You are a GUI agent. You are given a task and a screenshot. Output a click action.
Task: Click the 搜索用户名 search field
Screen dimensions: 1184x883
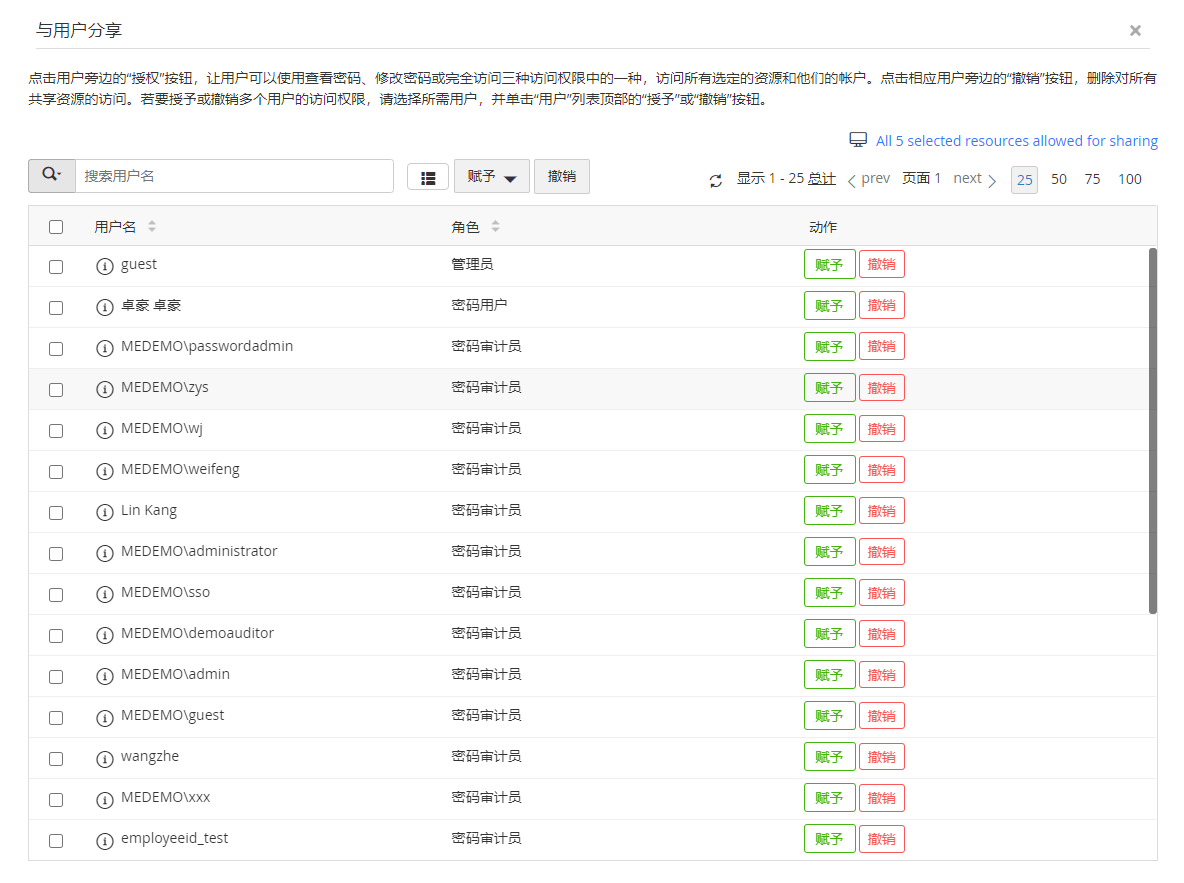235,176
